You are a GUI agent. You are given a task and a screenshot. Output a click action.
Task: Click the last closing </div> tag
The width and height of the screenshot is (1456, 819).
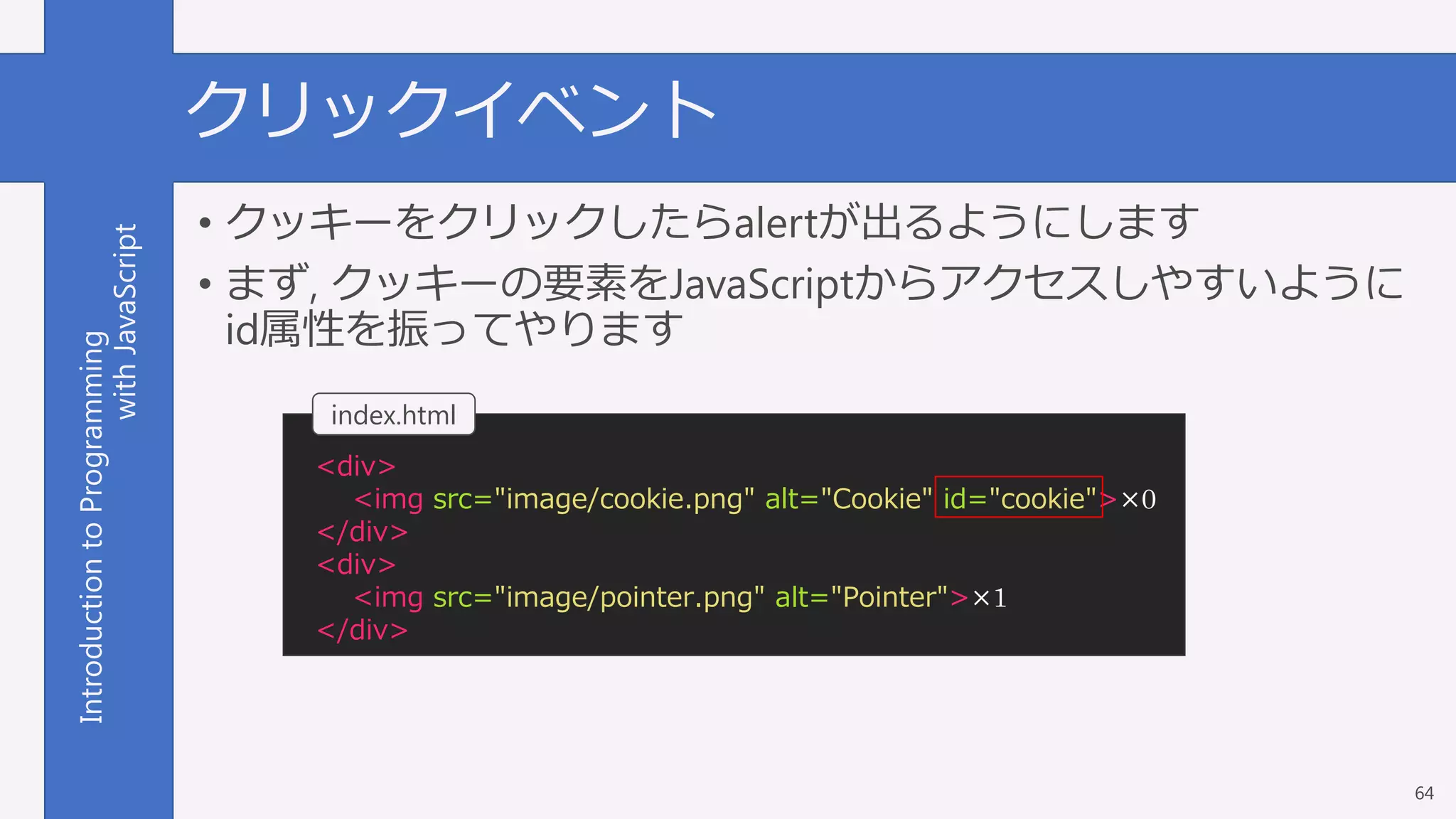click(363, 630)
